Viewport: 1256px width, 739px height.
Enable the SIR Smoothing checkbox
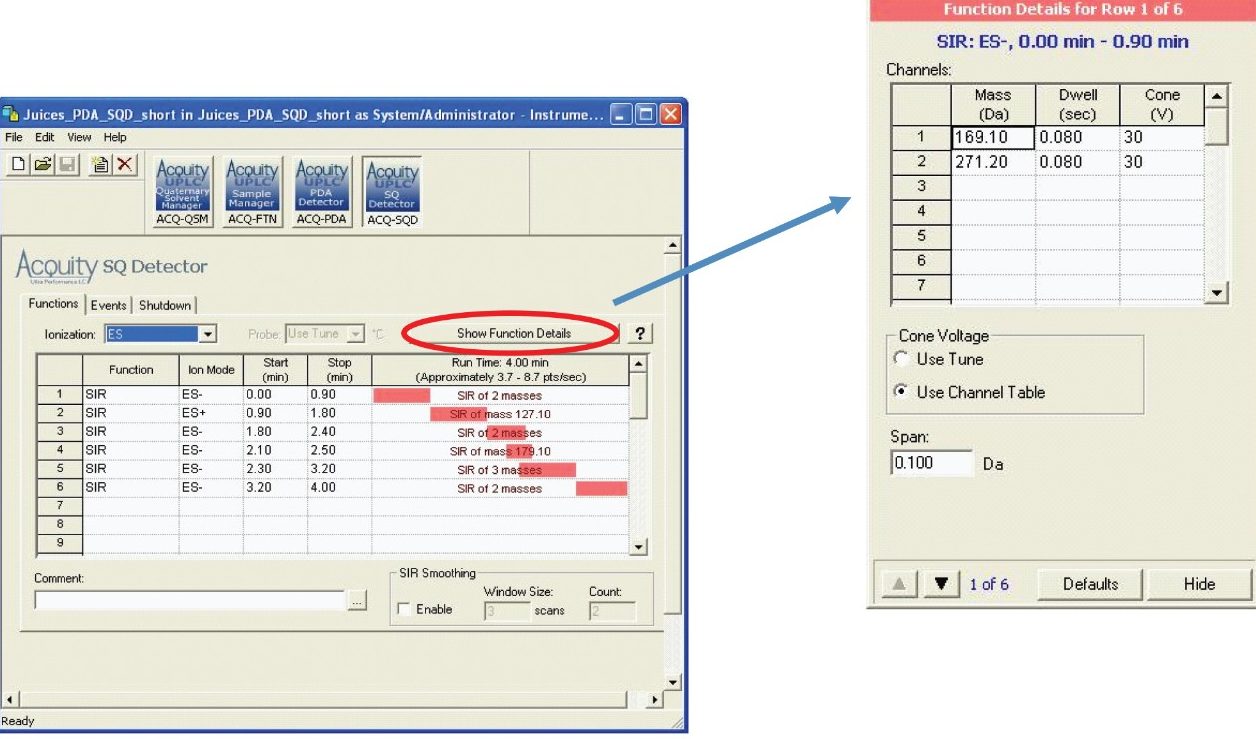click(404, 609)
